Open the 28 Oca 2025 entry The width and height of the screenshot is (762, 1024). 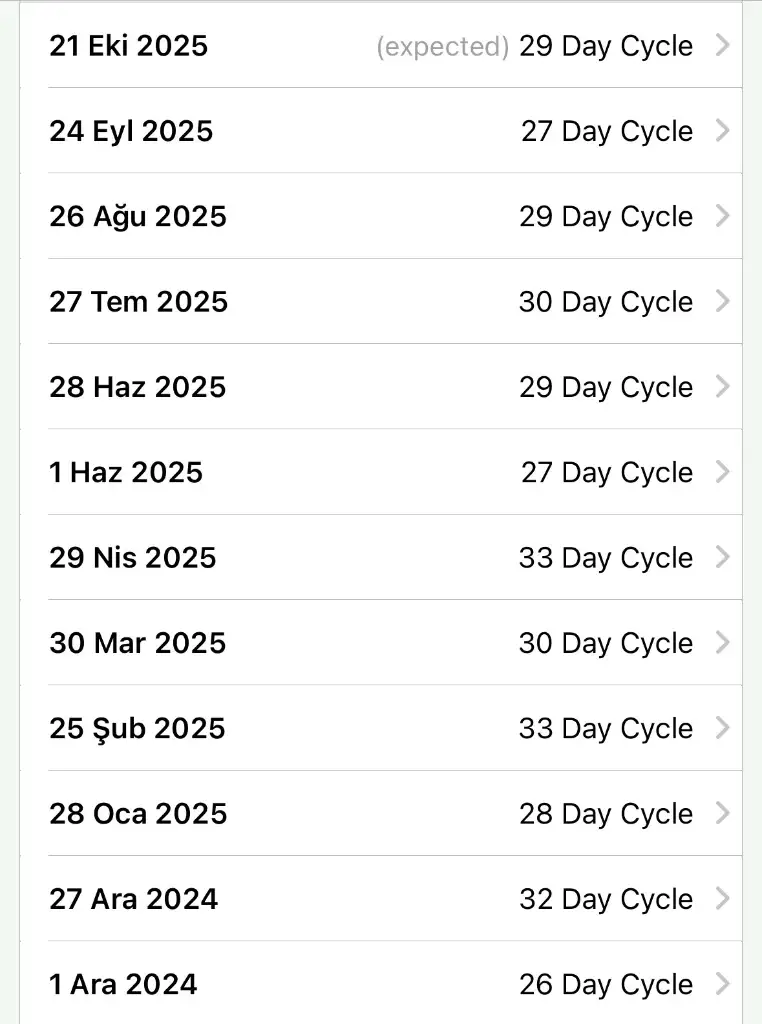(x=380, y=814)
